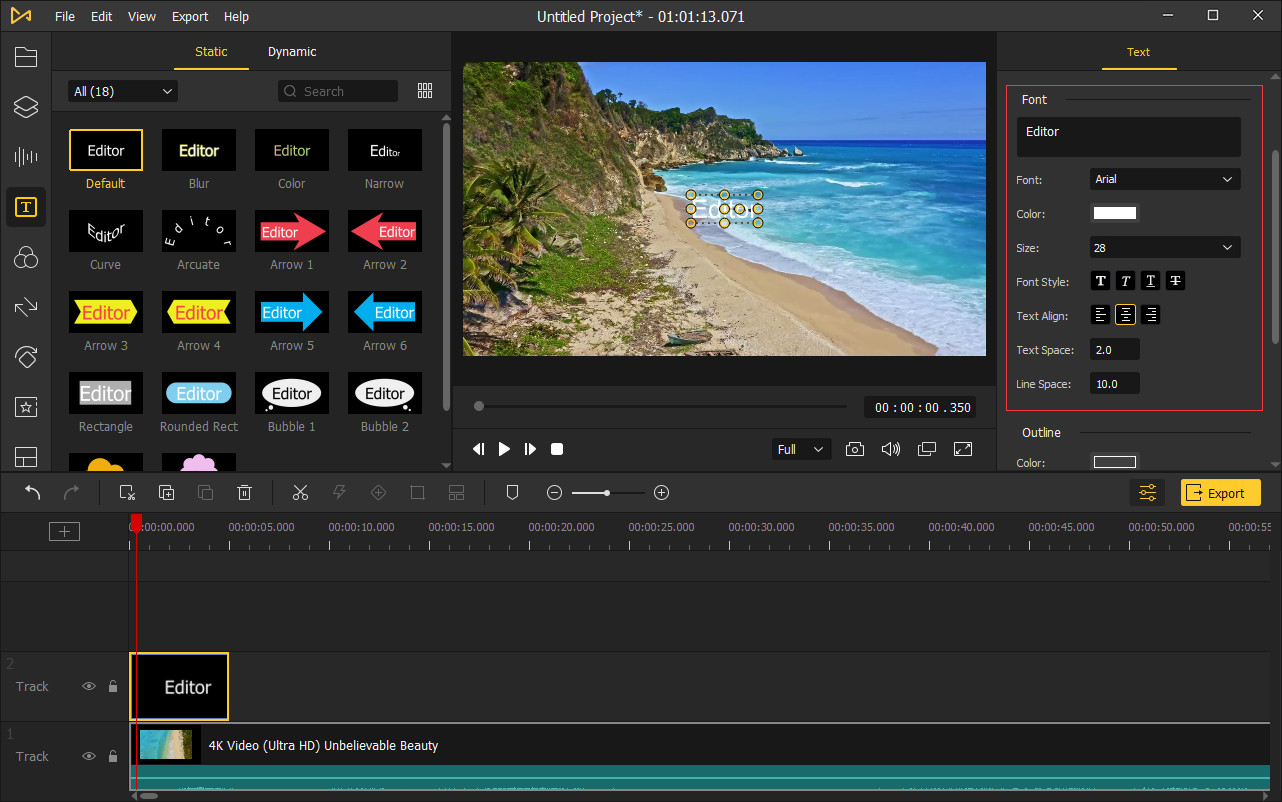Open the Size dropdown showing 28

1164,247
